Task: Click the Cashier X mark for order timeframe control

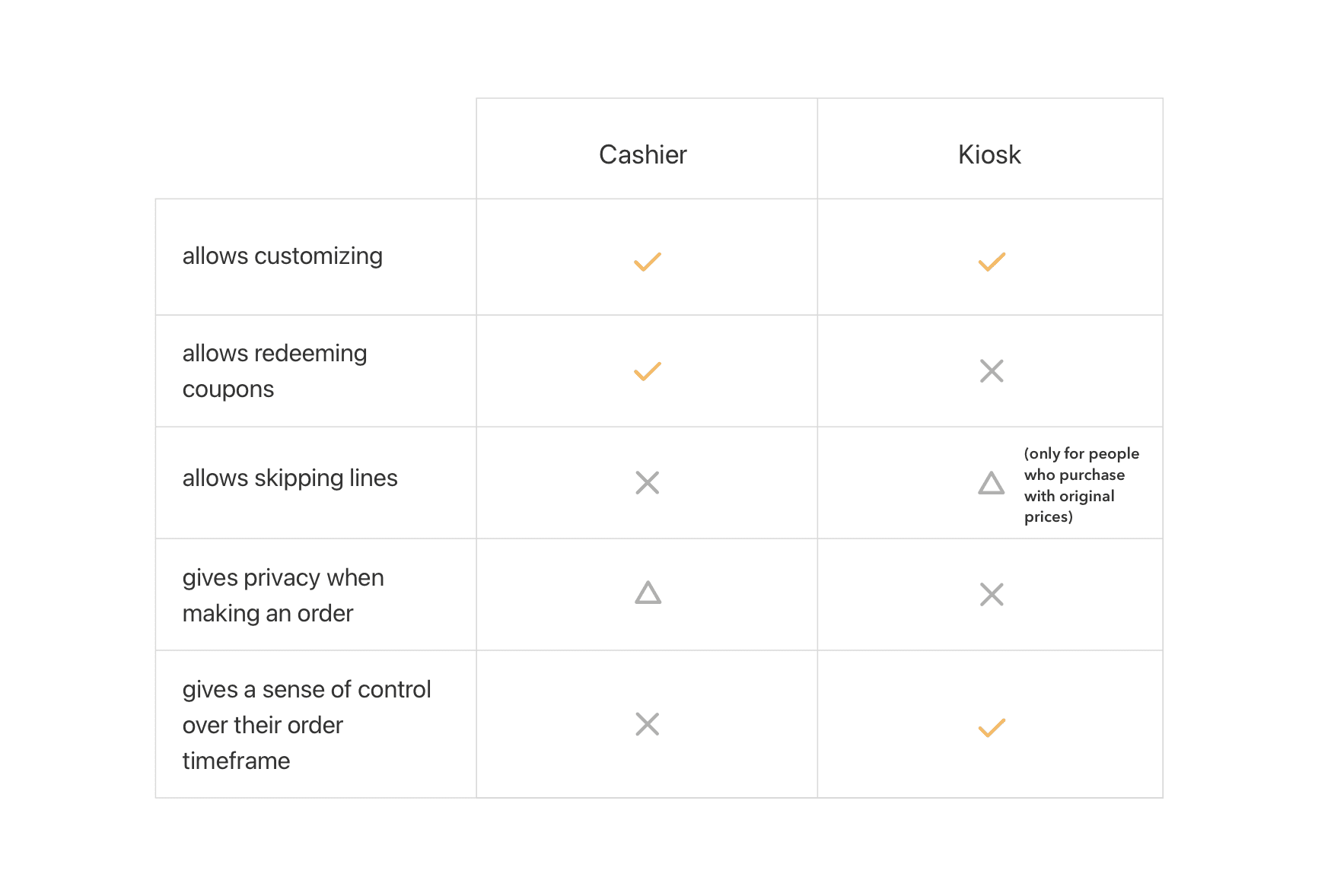Action: coord(648,724)
